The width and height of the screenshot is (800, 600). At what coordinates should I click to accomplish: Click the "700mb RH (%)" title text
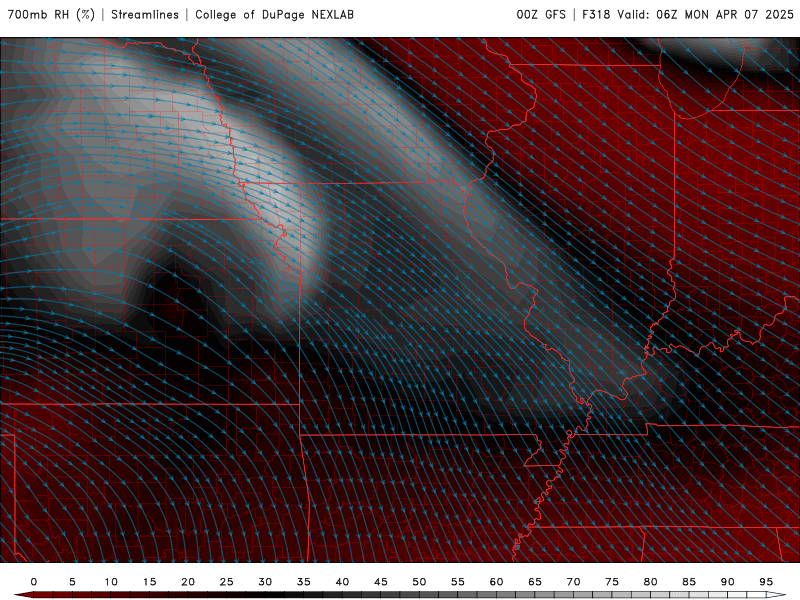[51, 14]
